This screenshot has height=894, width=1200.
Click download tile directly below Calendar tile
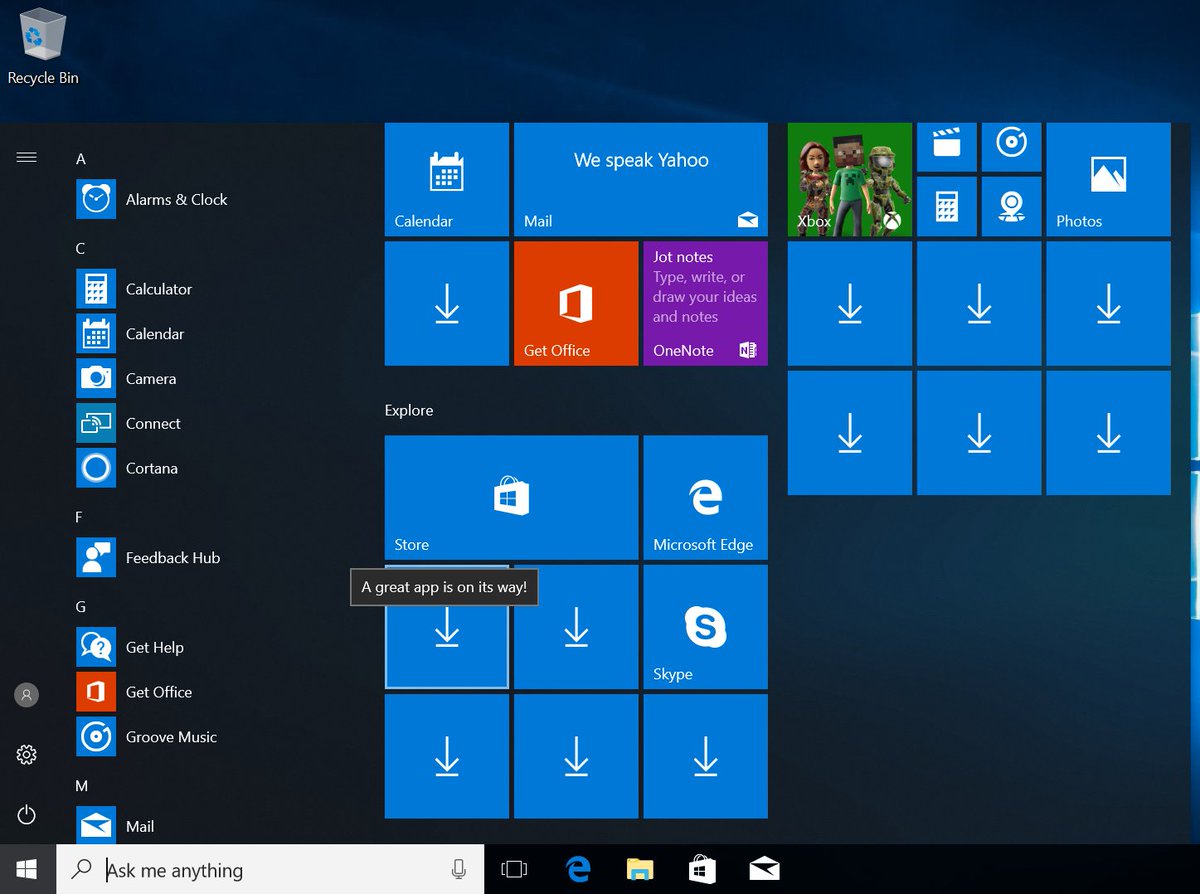tap(447, 303)
